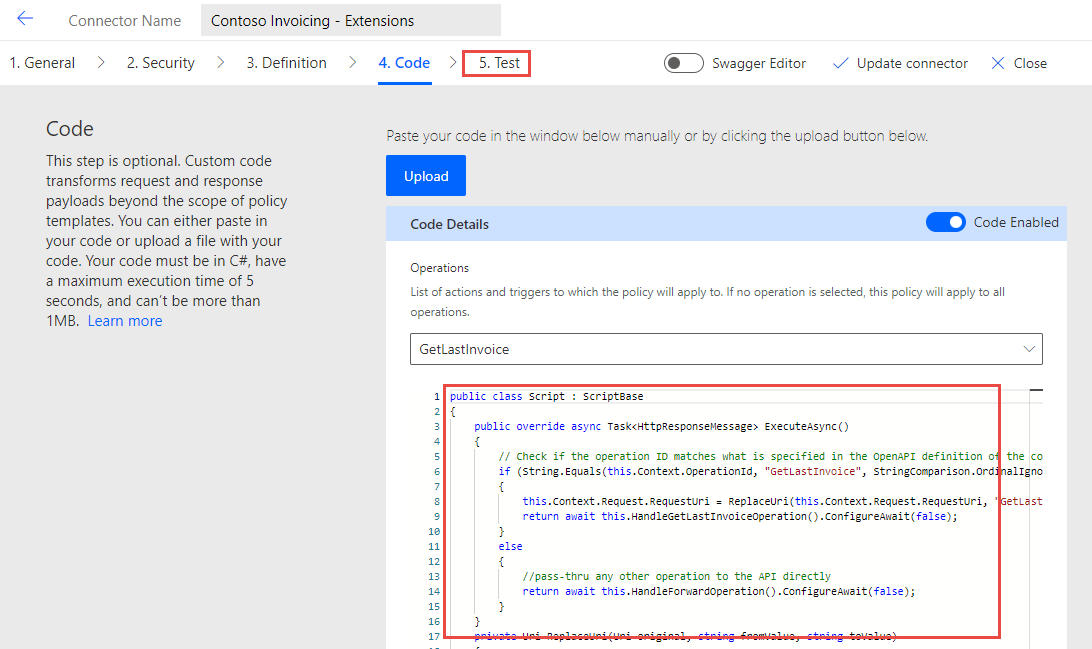
Task: Expand the operations selector under Code Details
Action: (x=727, y=349)
